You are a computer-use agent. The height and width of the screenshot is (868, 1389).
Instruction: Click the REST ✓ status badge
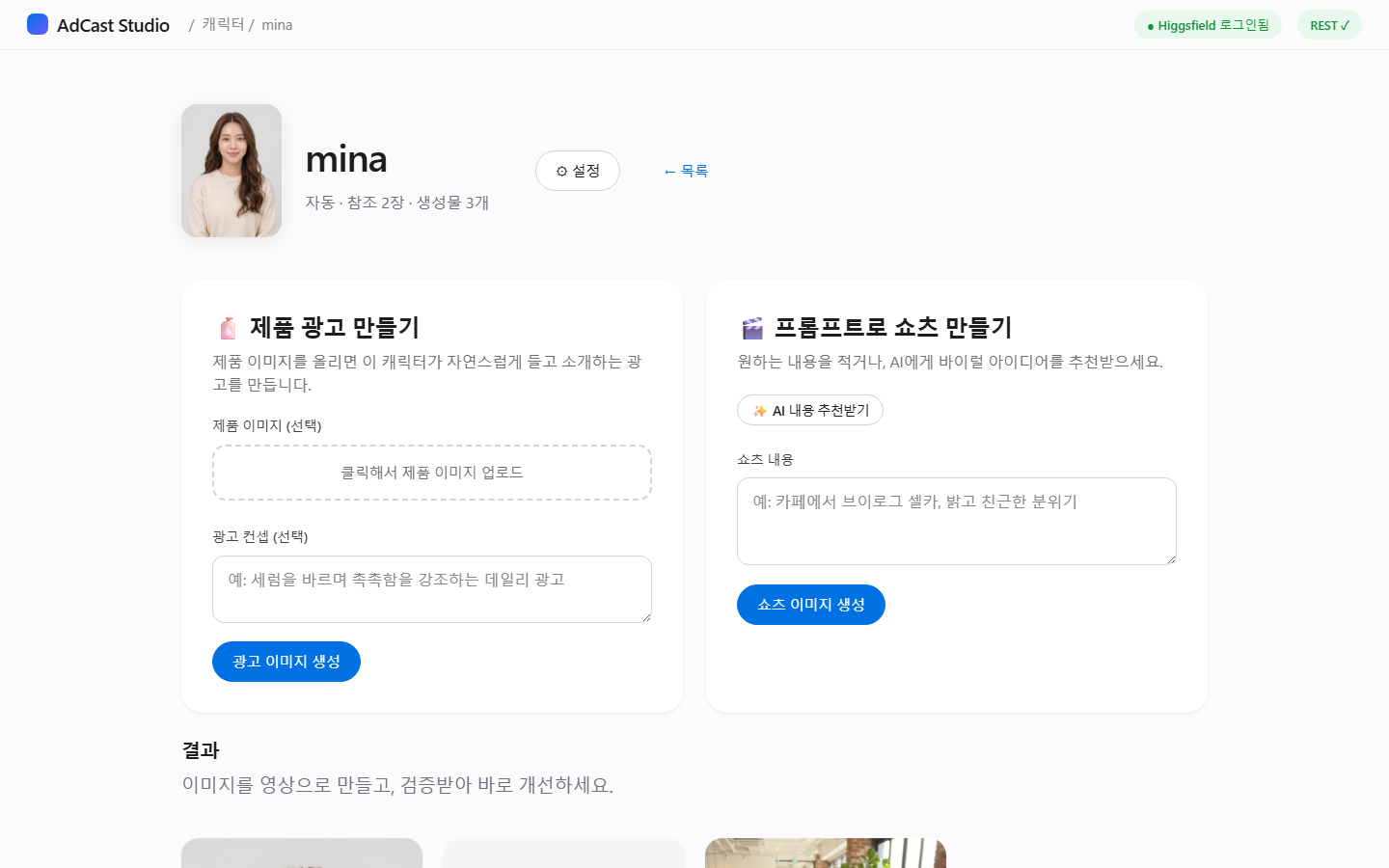1329,25
